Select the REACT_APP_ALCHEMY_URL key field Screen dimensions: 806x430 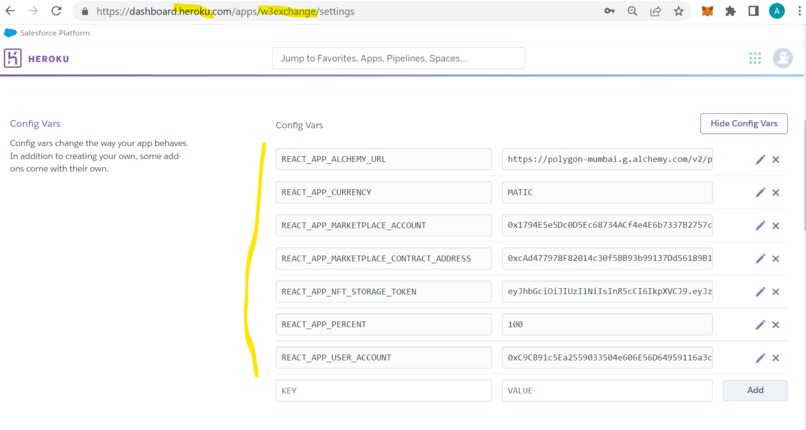tap(383, 159)
